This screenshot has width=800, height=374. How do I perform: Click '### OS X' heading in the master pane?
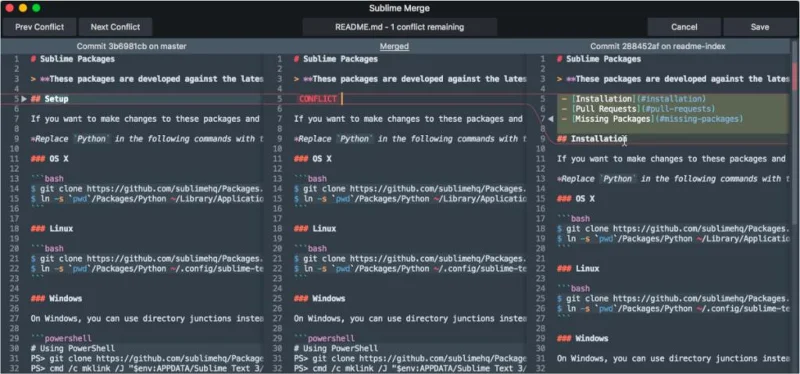(49, 159)
